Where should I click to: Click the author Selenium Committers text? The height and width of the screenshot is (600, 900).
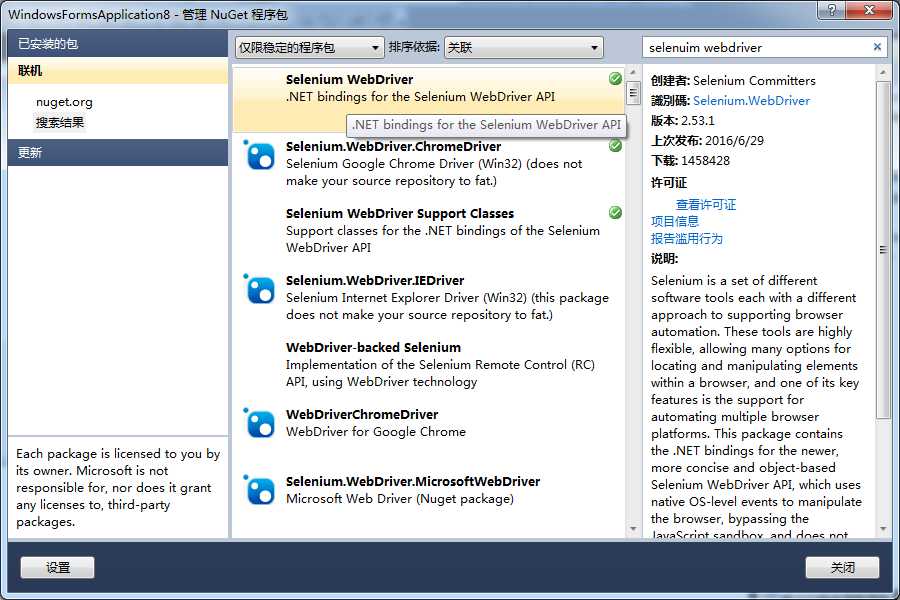click(x=754, y=81)
